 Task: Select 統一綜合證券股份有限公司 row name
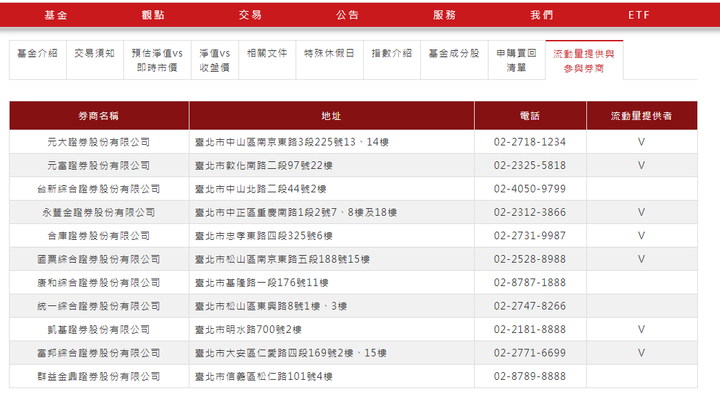[x=99, y=306]
